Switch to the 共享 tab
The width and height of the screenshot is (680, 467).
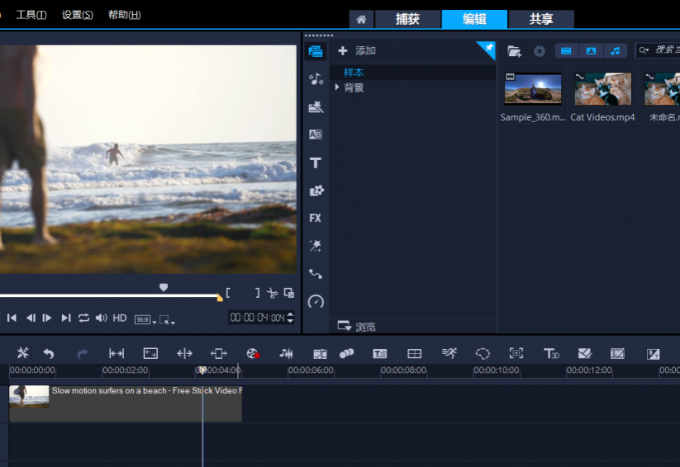(x=541, y=19)
